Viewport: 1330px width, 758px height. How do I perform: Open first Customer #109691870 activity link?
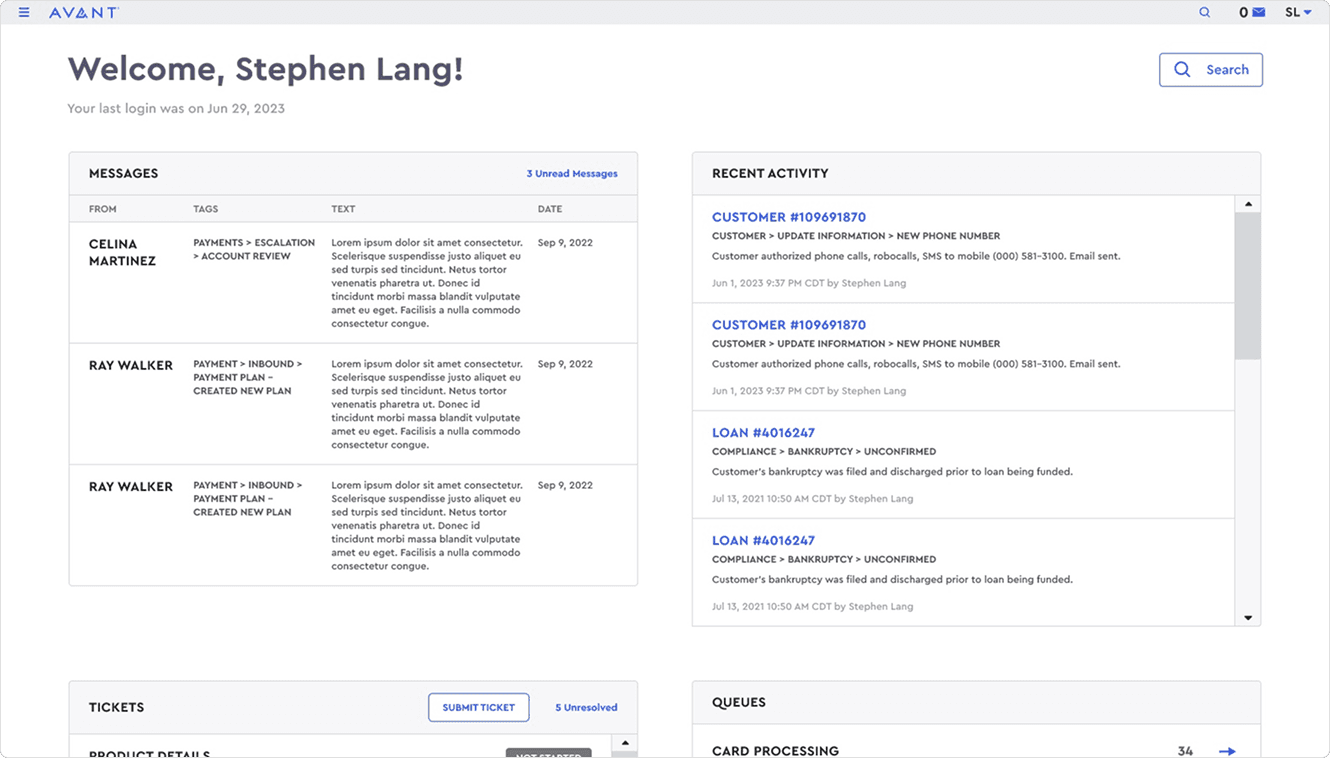click(x=788, y=217)
